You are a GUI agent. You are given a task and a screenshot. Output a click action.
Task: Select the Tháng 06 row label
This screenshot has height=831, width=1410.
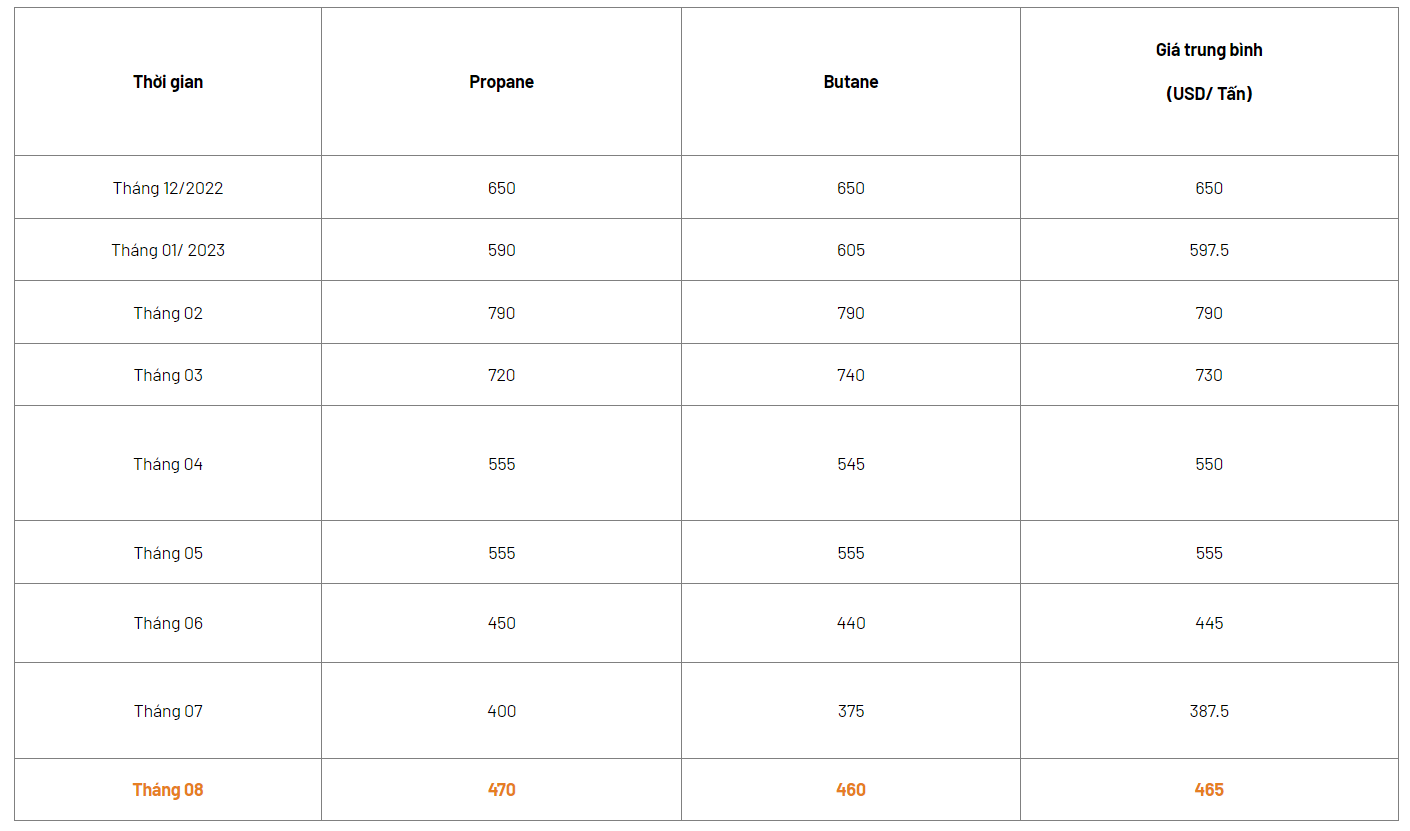pos(168,623)
